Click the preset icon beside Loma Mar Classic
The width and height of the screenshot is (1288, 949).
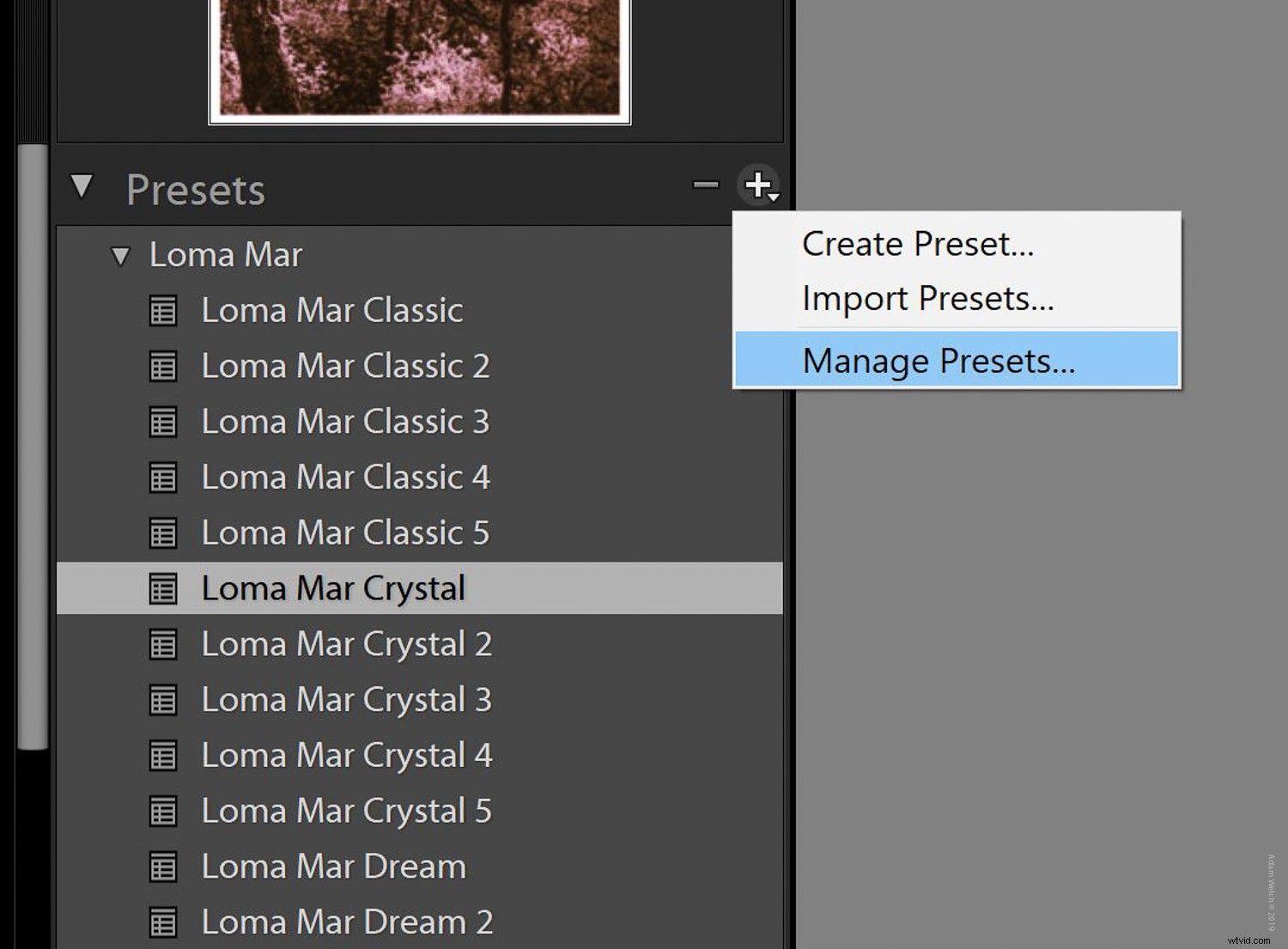click(163, 311)
